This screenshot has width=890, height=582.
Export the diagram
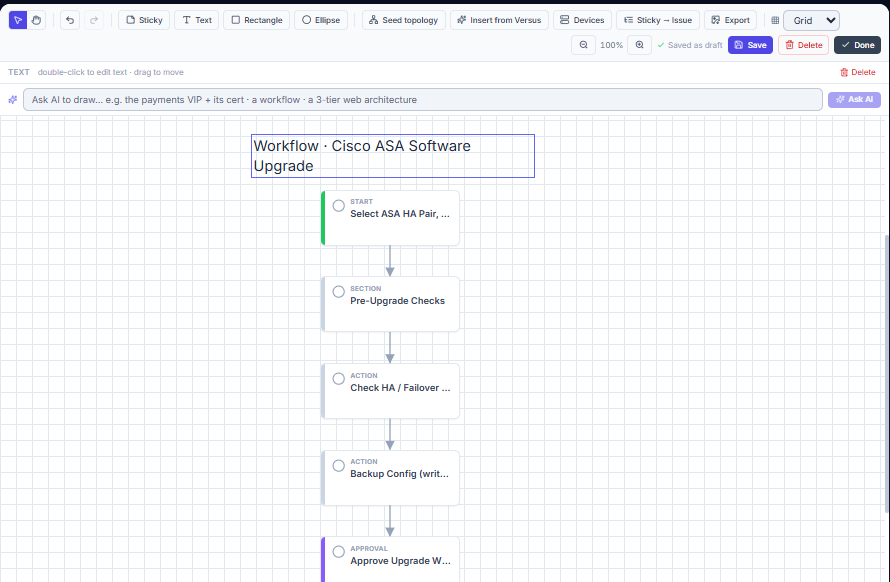point(731,20)
